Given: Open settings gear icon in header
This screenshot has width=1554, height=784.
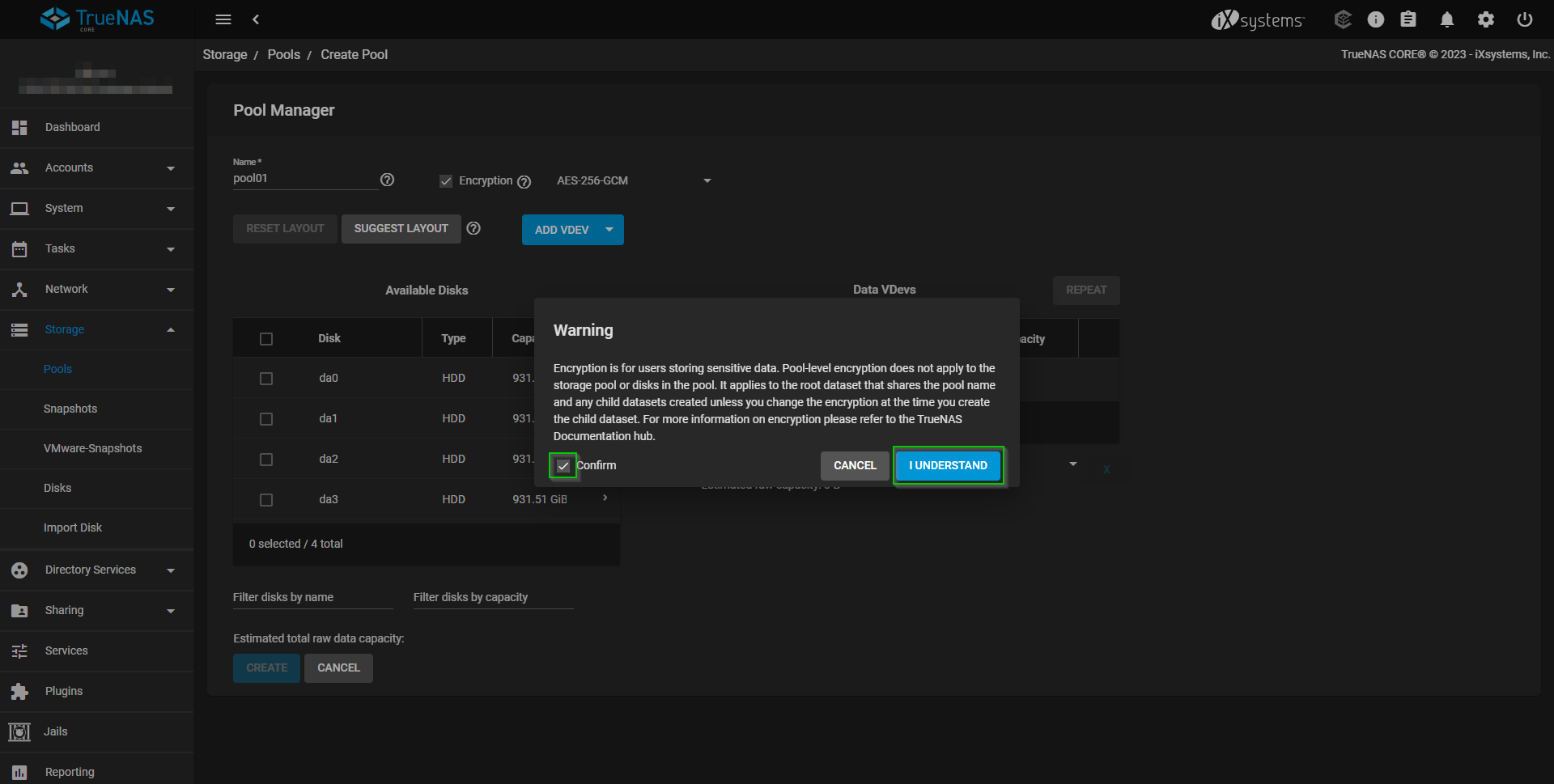Looking at the screenshot, I should click(1485, 19).
